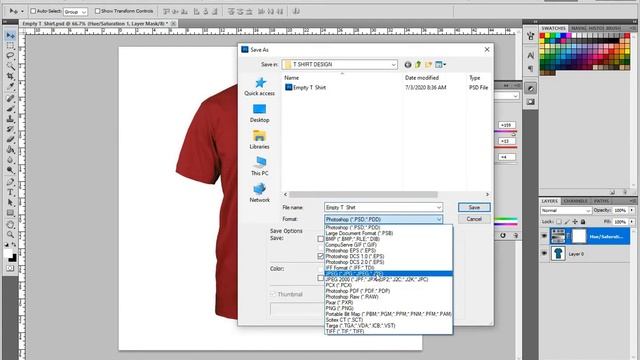Select the Rectangle shape tool
Screen dimensions: 640x360
[x=10, y=212]
